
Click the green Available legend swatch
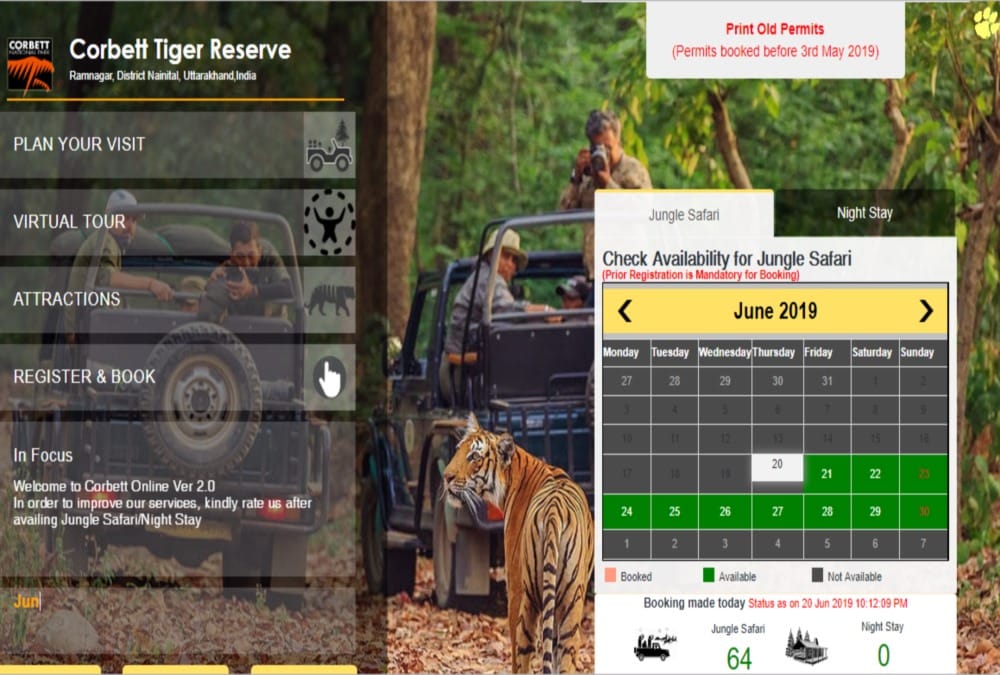pyautogui.click(x=709, y=575)
